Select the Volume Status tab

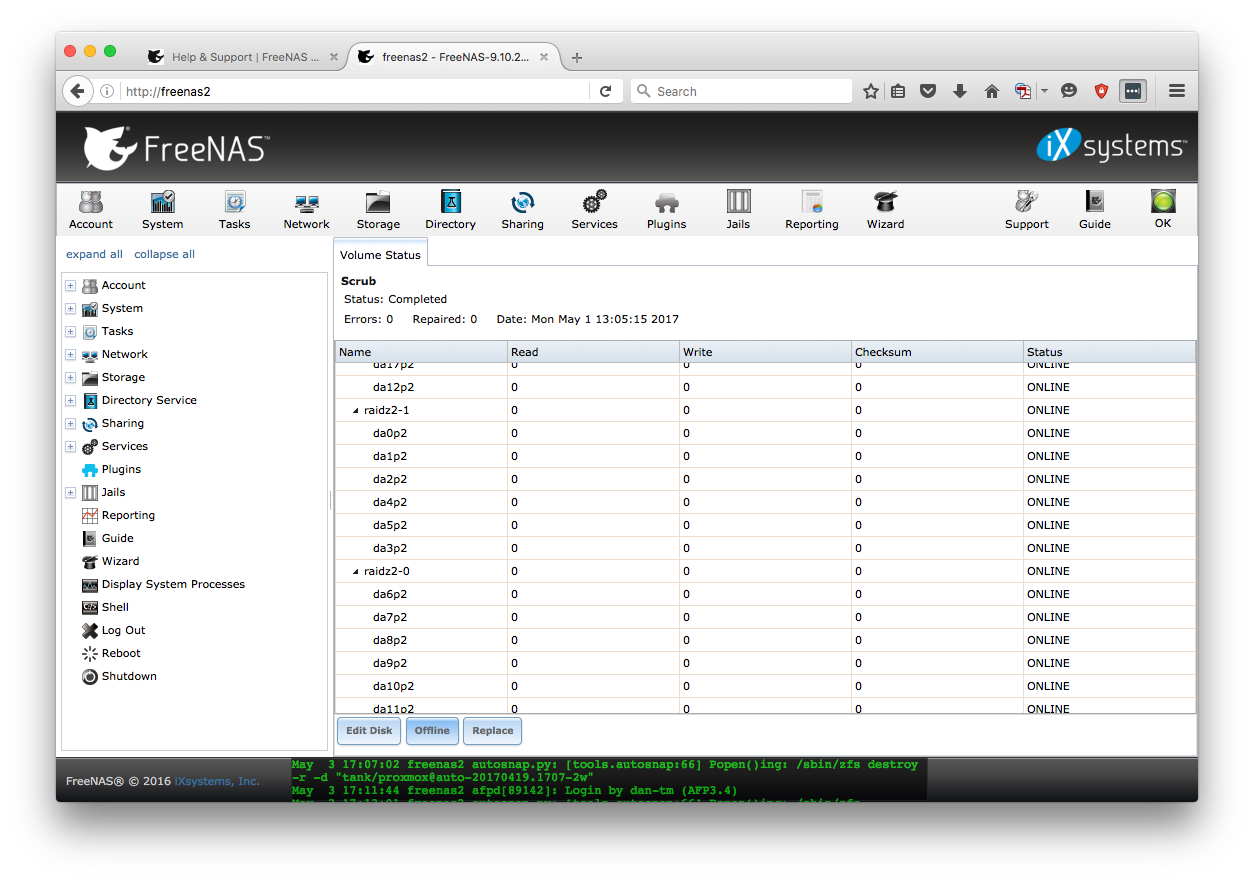[380, 255]
